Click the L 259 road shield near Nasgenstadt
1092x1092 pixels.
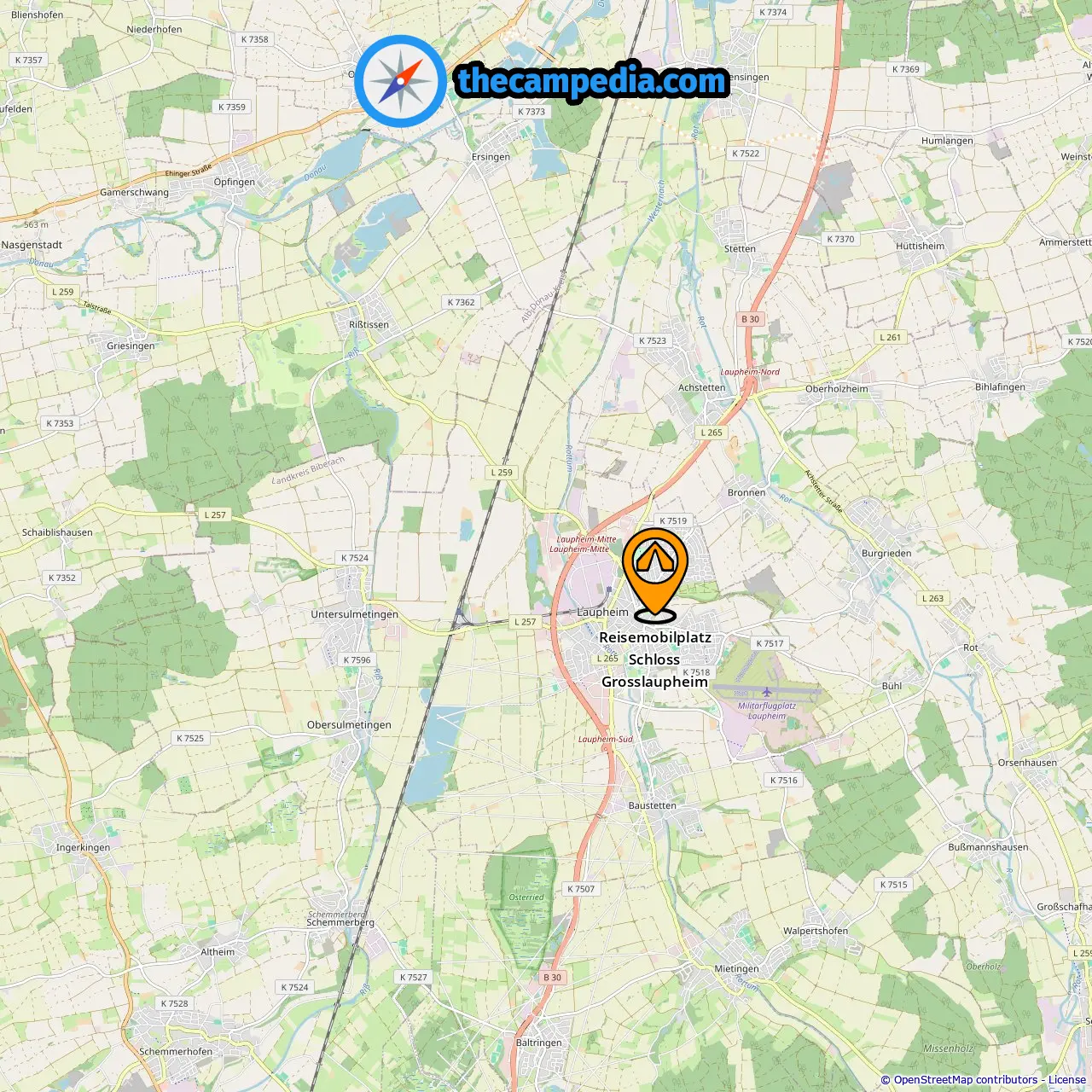tap(63, 292)
